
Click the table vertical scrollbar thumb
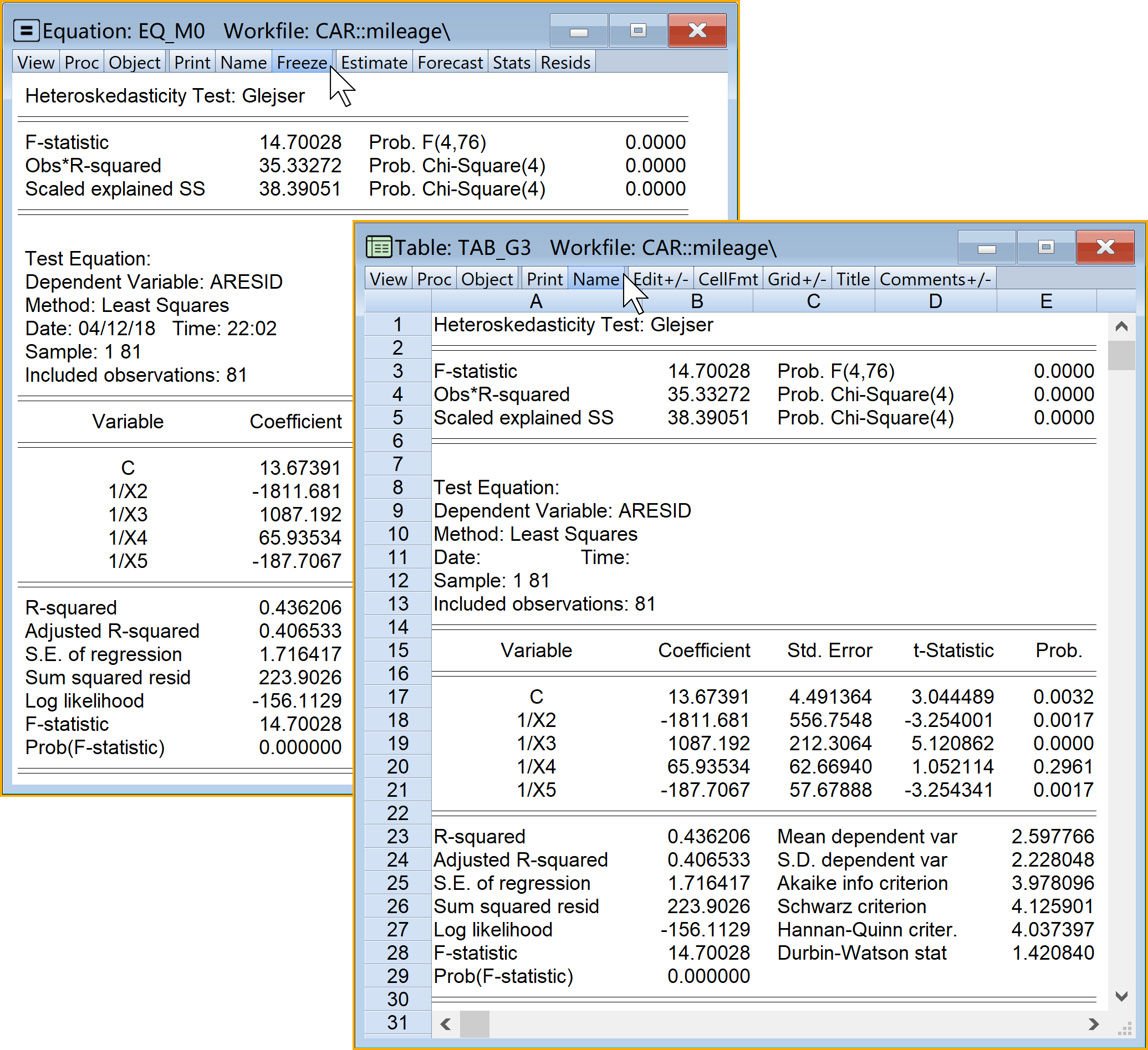tap(1121, 356)
